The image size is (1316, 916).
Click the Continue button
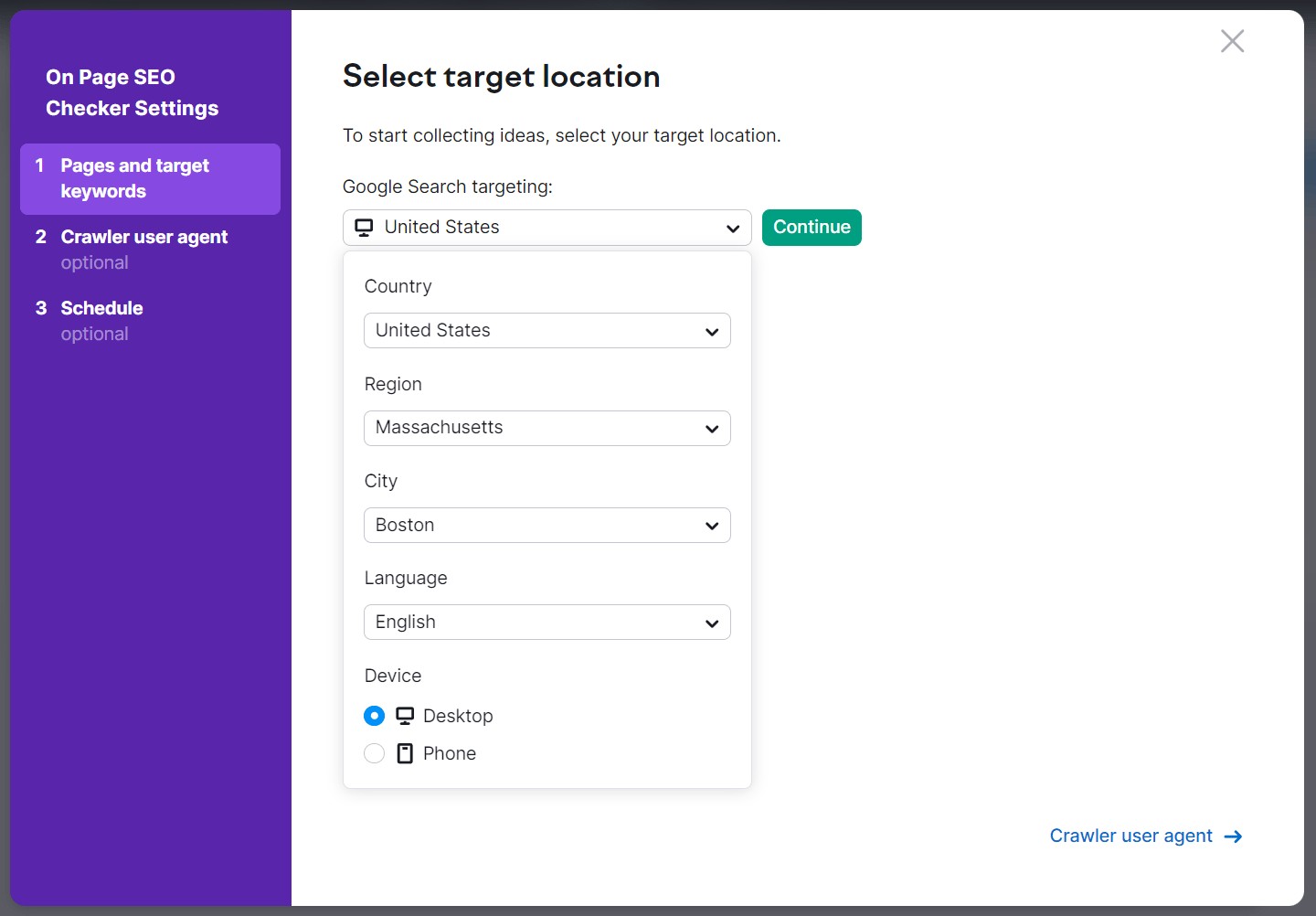coord(812,227)
